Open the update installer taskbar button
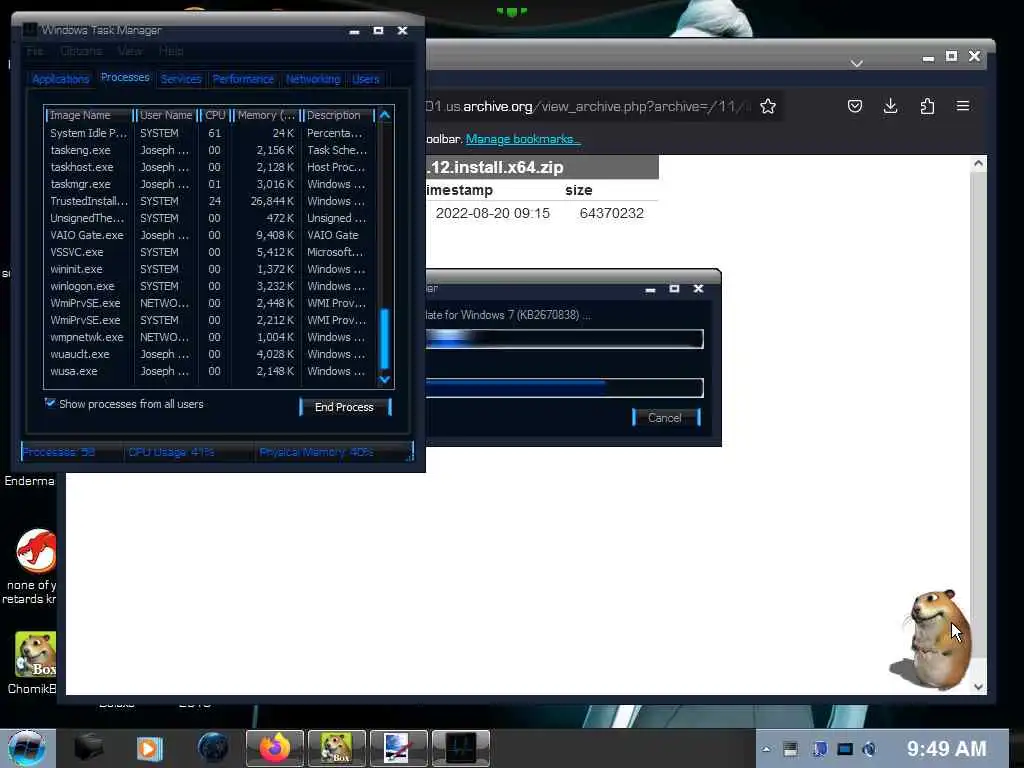Screen dimensions: 1024x768 [x=398, y=748]
